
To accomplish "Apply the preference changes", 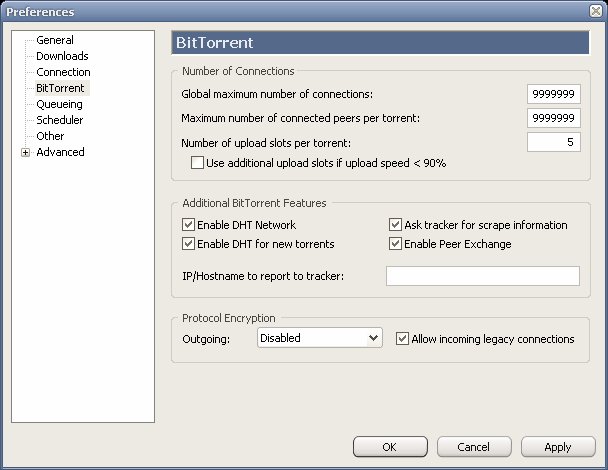I will (558, 447).
